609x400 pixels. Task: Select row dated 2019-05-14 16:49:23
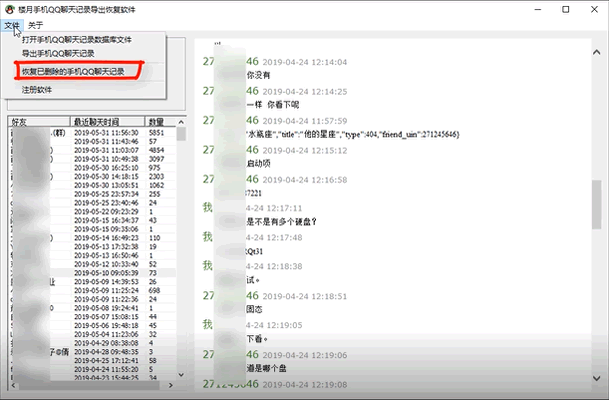tap(92, 238)
